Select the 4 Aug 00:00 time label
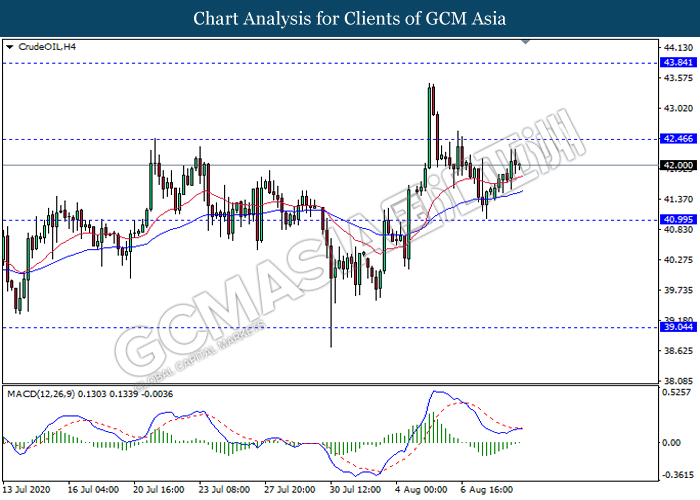Viewport: 700px width, 500px height. (421, 491)
